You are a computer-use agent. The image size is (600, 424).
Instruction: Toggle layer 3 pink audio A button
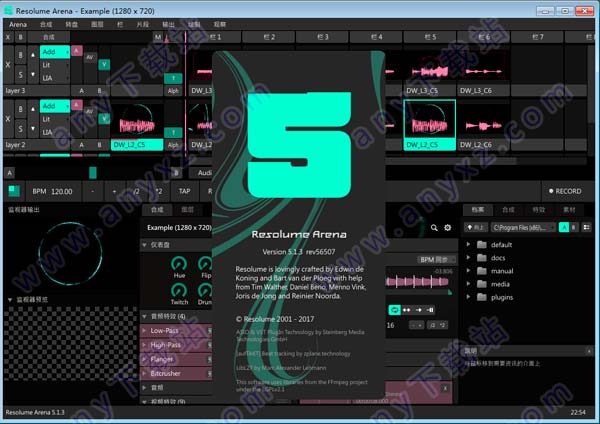[77, 51]
